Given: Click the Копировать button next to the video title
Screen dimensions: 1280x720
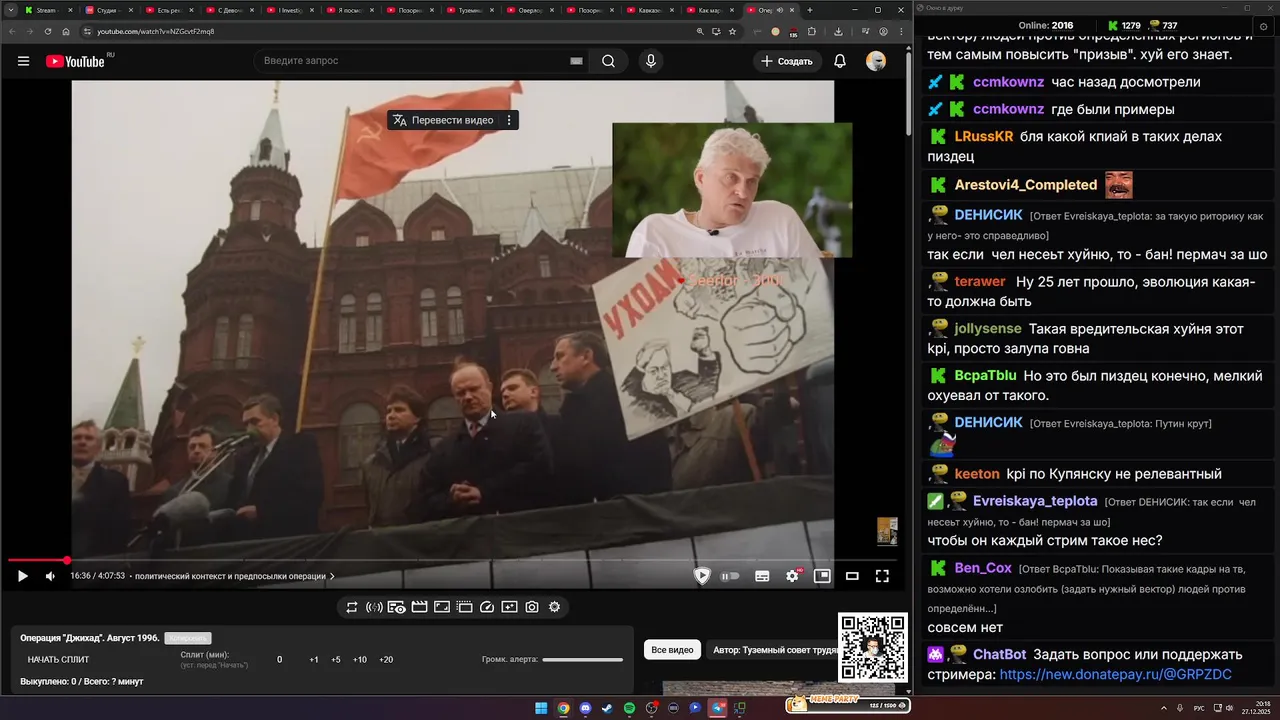Looking at the screenshot, I should (x=188, y=638).
